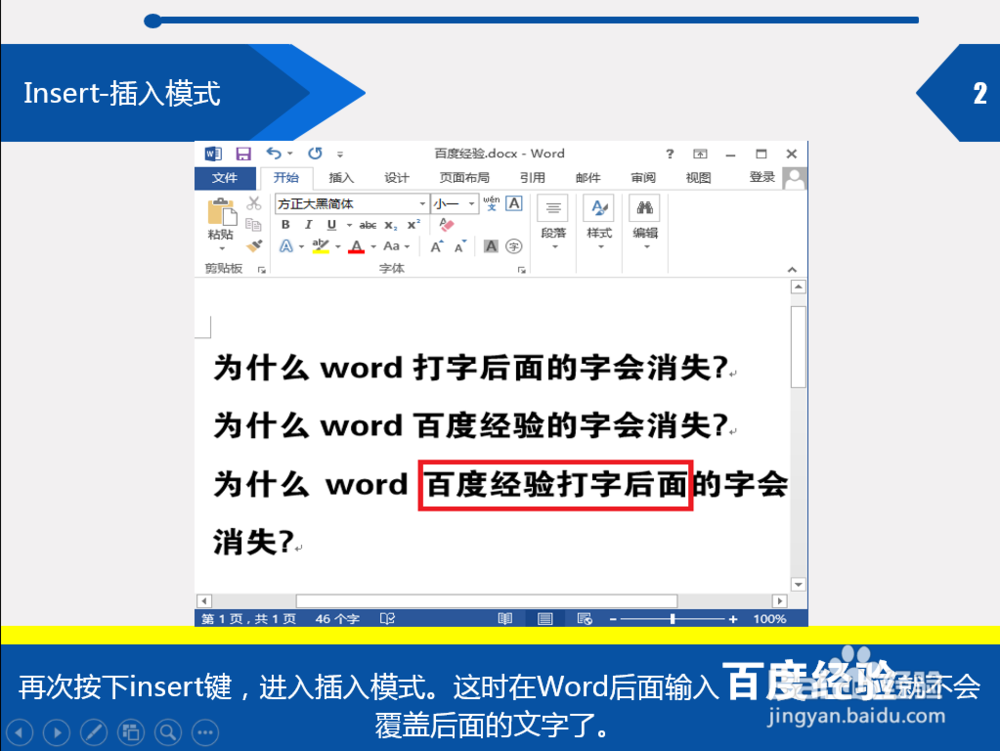Insert enclosed character (字) icon
The image size is (1000, 751).
tap(514, 246)
